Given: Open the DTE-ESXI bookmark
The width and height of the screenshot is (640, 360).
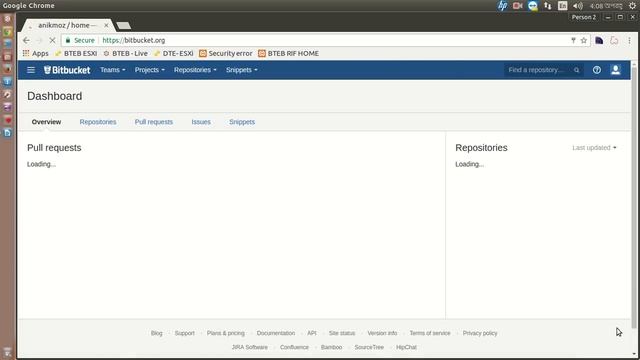Looking at the screenshot, I should tap(173, 53).
